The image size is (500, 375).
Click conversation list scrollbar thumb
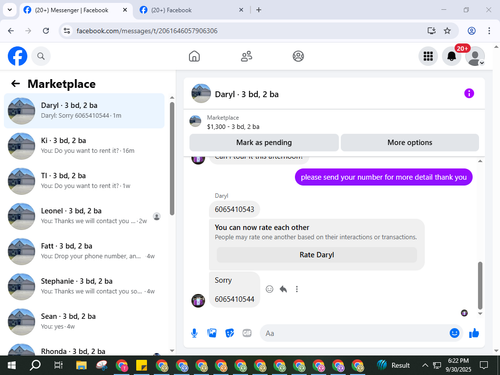172,158
